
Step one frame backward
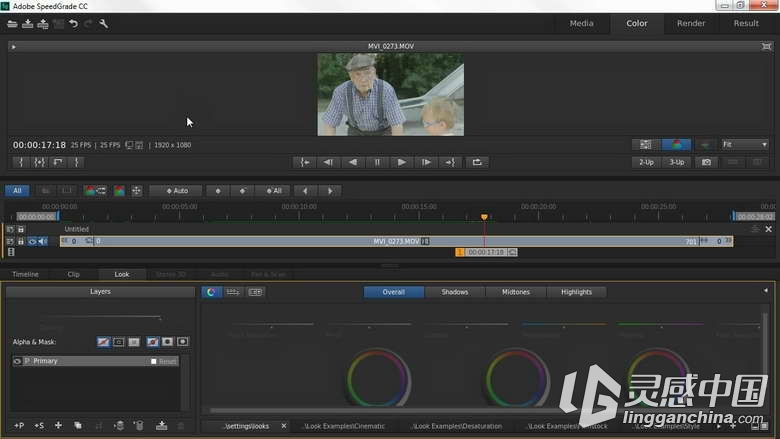click(x=328, y=162)
